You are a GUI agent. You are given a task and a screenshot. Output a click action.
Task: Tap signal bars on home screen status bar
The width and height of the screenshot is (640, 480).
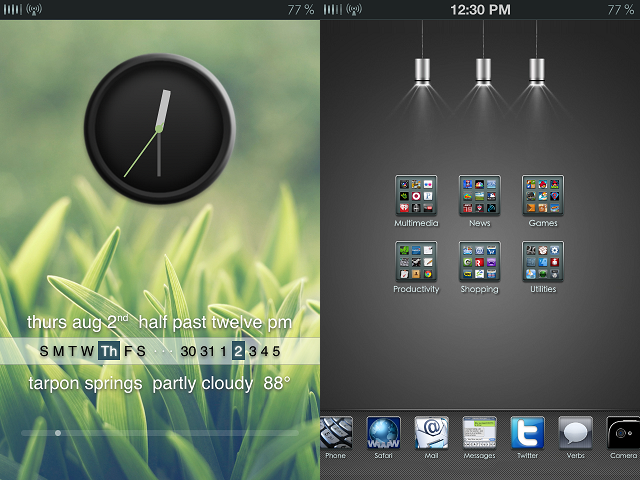click(x=333, y=9)
